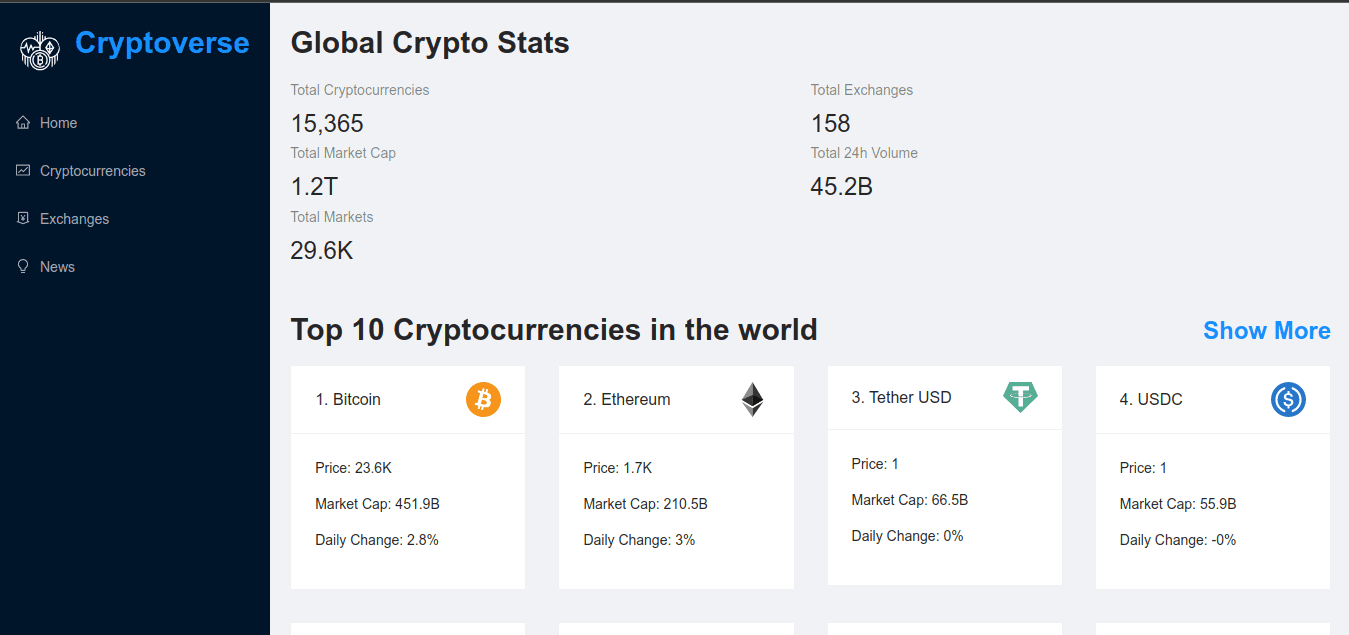Click the Ethereum diamond icon
Screen dimensions: 1349x635
click(x=751, y=399)
